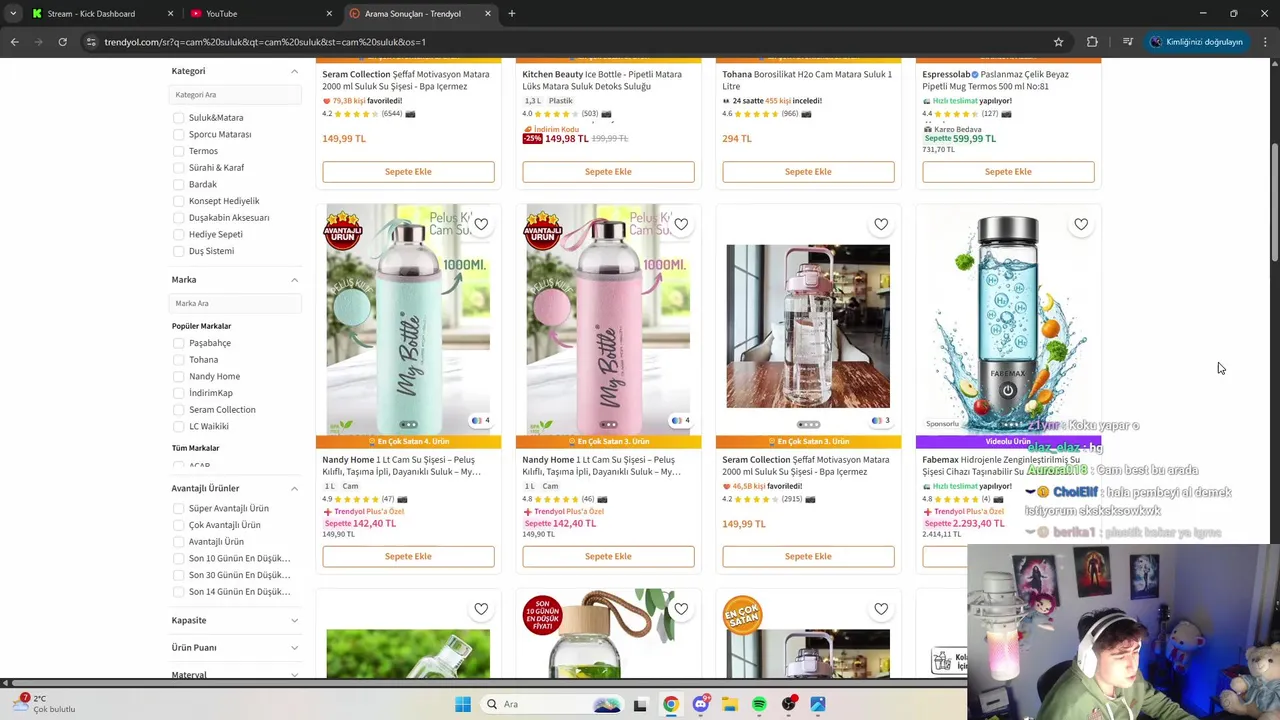
Task: Tick the Sürahi & Karaf checkbox
Action: coord(178,168)
